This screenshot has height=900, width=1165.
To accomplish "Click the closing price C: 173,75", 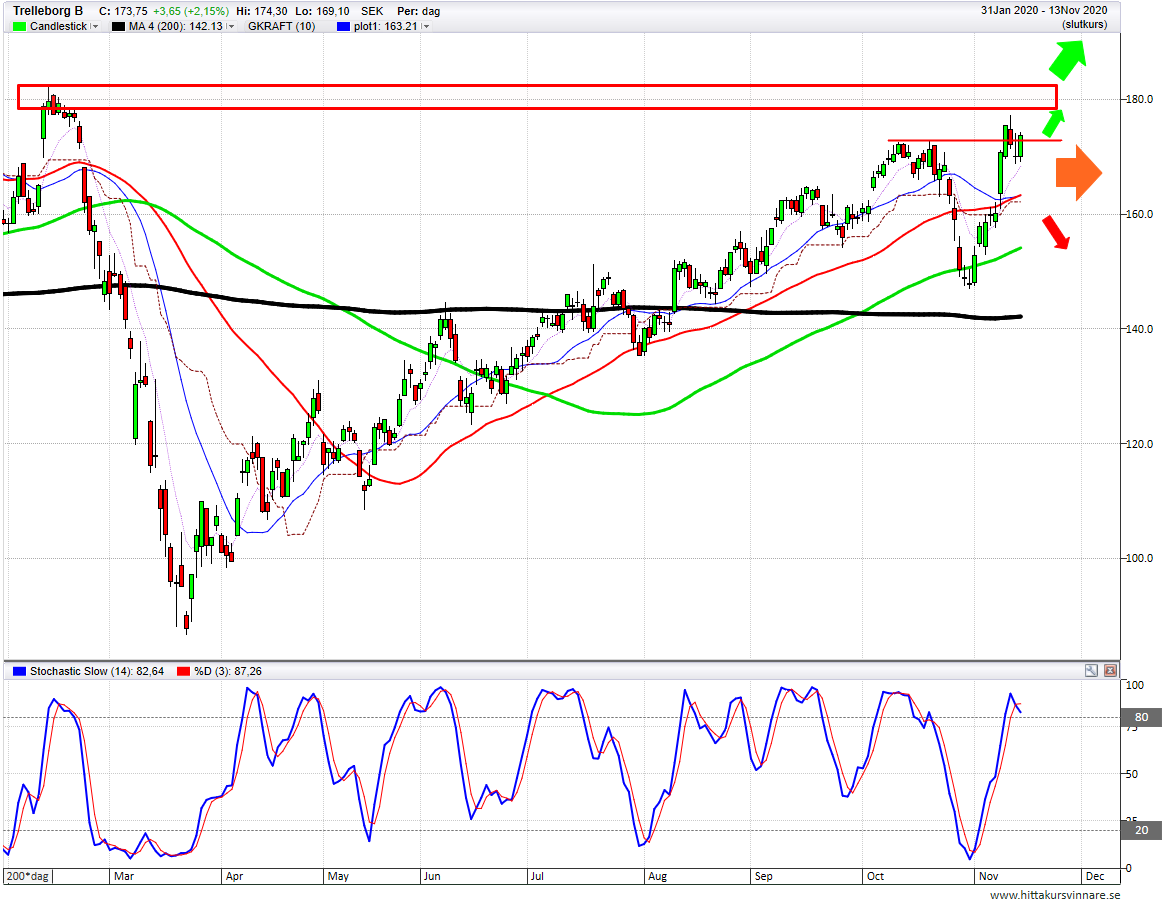I will click(123, 11).
